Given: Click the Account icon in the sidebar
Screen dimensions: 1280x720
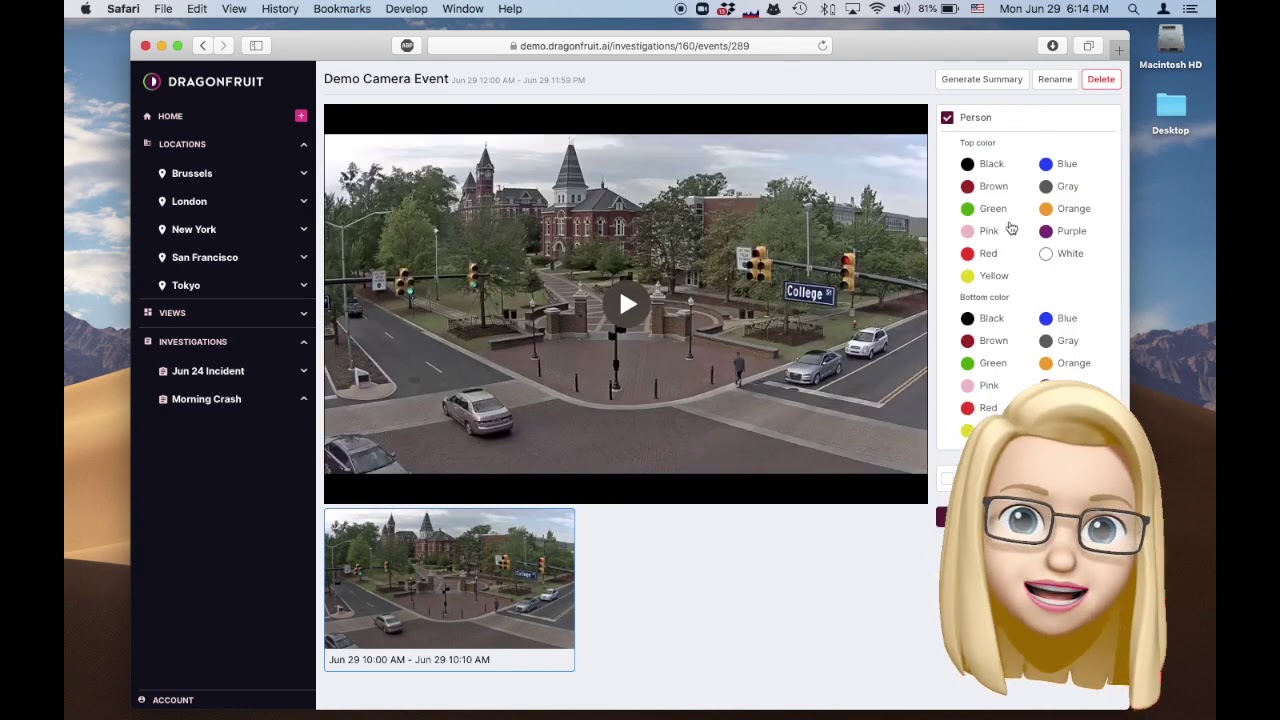Looking at the screenshot, I should 142,700.
